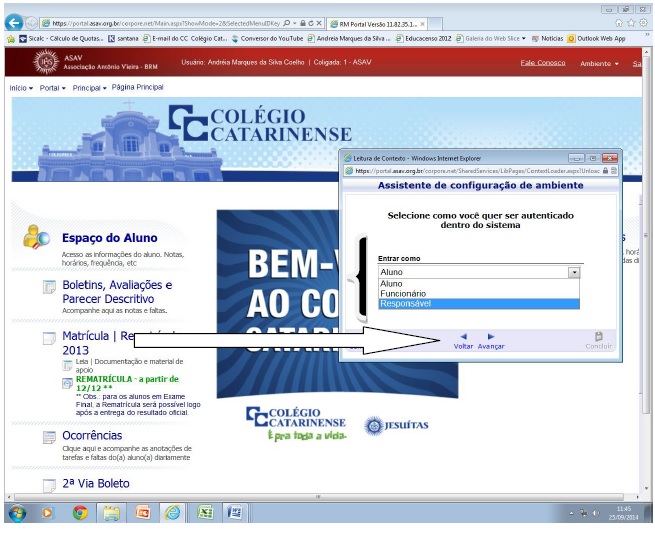Screen dimensions: 655x535
Task: Open the Espaço do Aluno heading link
Action: 110,238
